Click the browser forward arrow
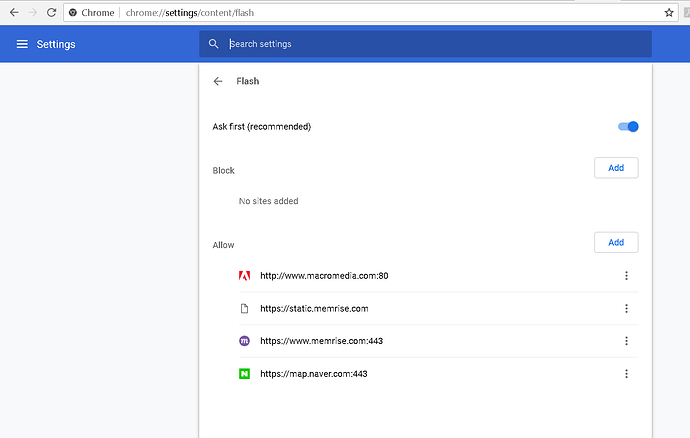Image resolution: width=690 pixels, height=438 pixels. point(33,12)
